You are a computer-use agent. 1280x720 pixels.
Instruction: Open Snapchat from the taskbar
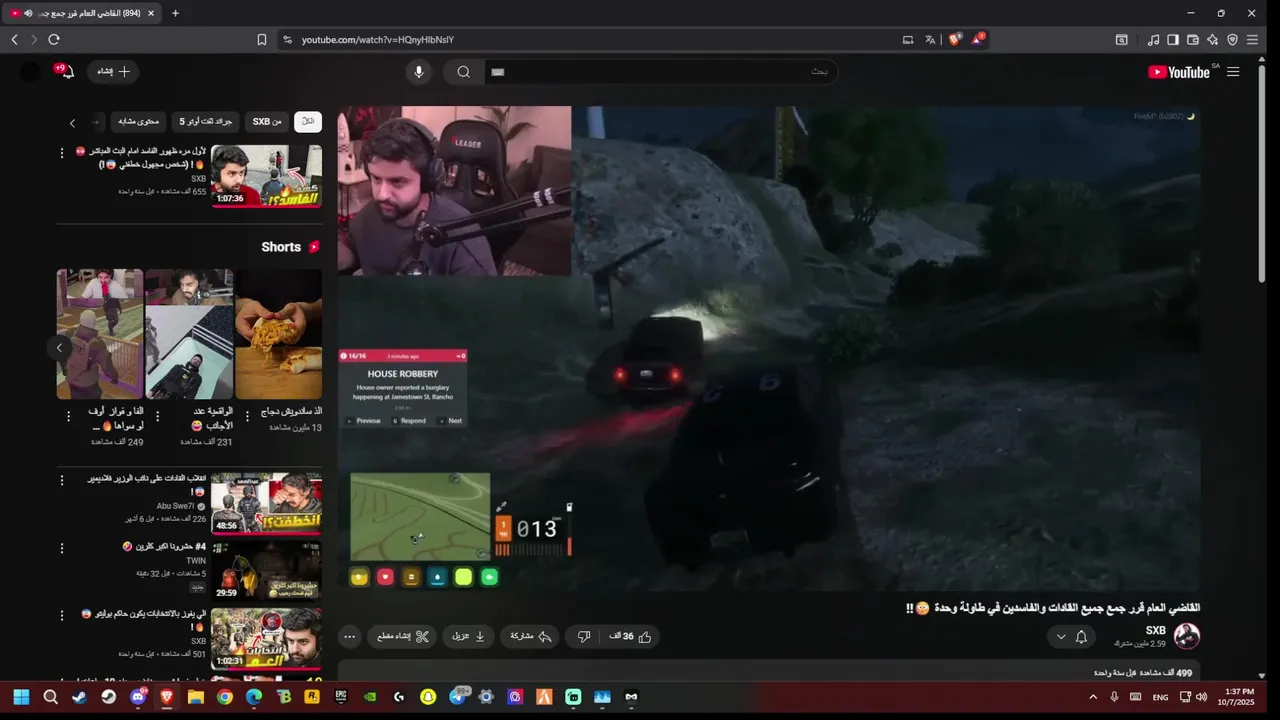[x=428, y=697]
